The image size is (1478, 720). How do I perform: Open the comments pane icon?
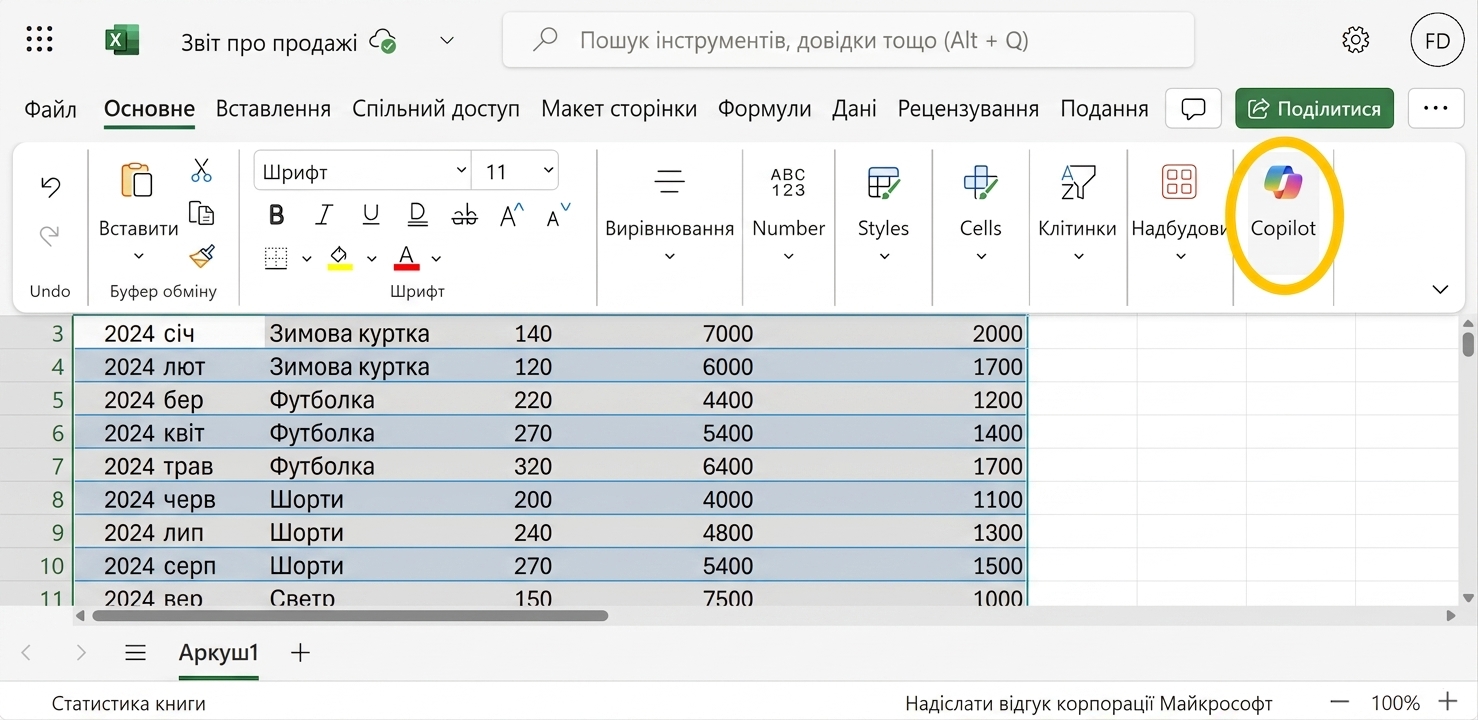click(1194, 108)
